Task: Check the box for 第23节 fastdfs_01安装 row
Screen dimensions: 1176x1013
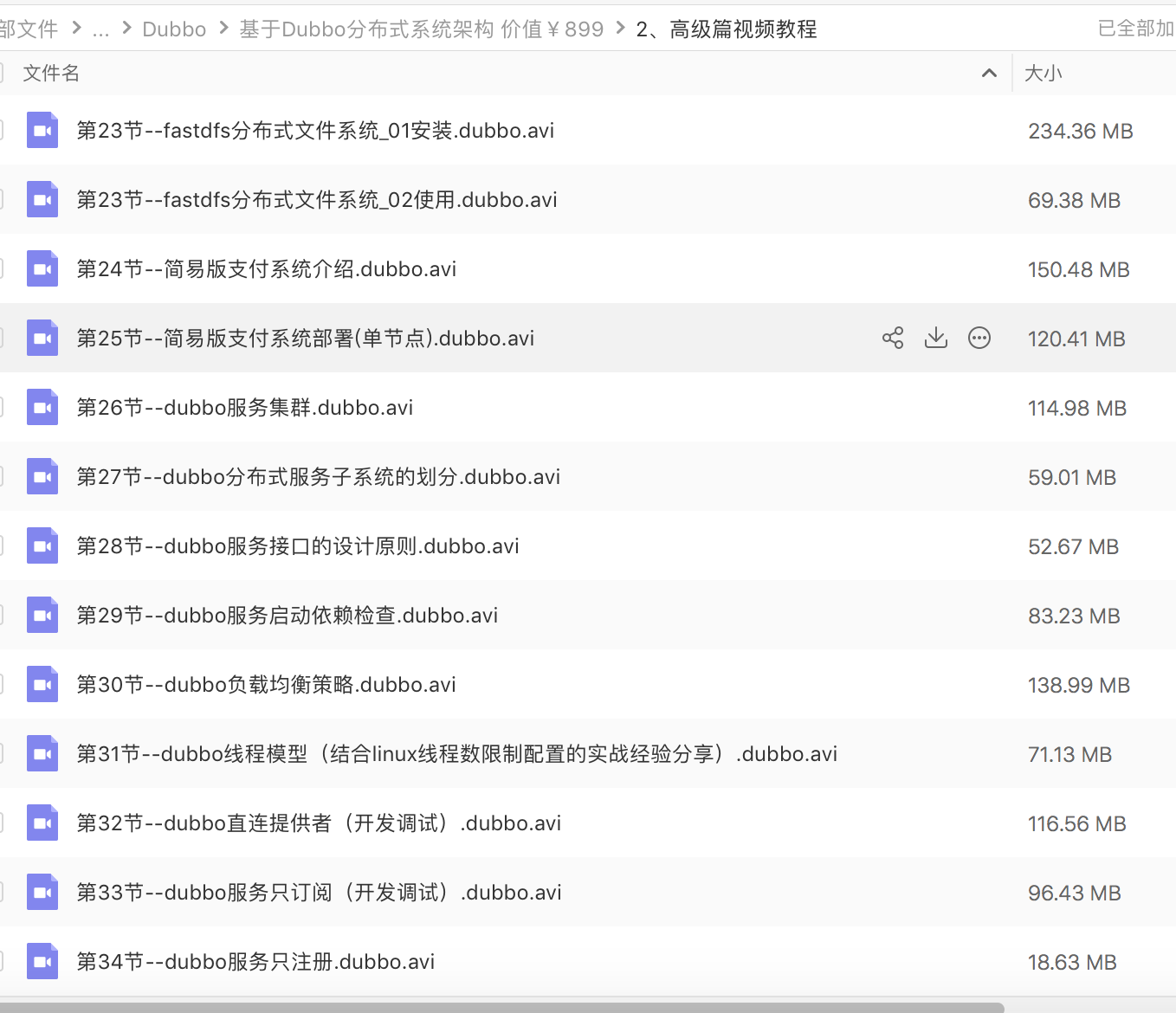Action: (x=2, y=130)
